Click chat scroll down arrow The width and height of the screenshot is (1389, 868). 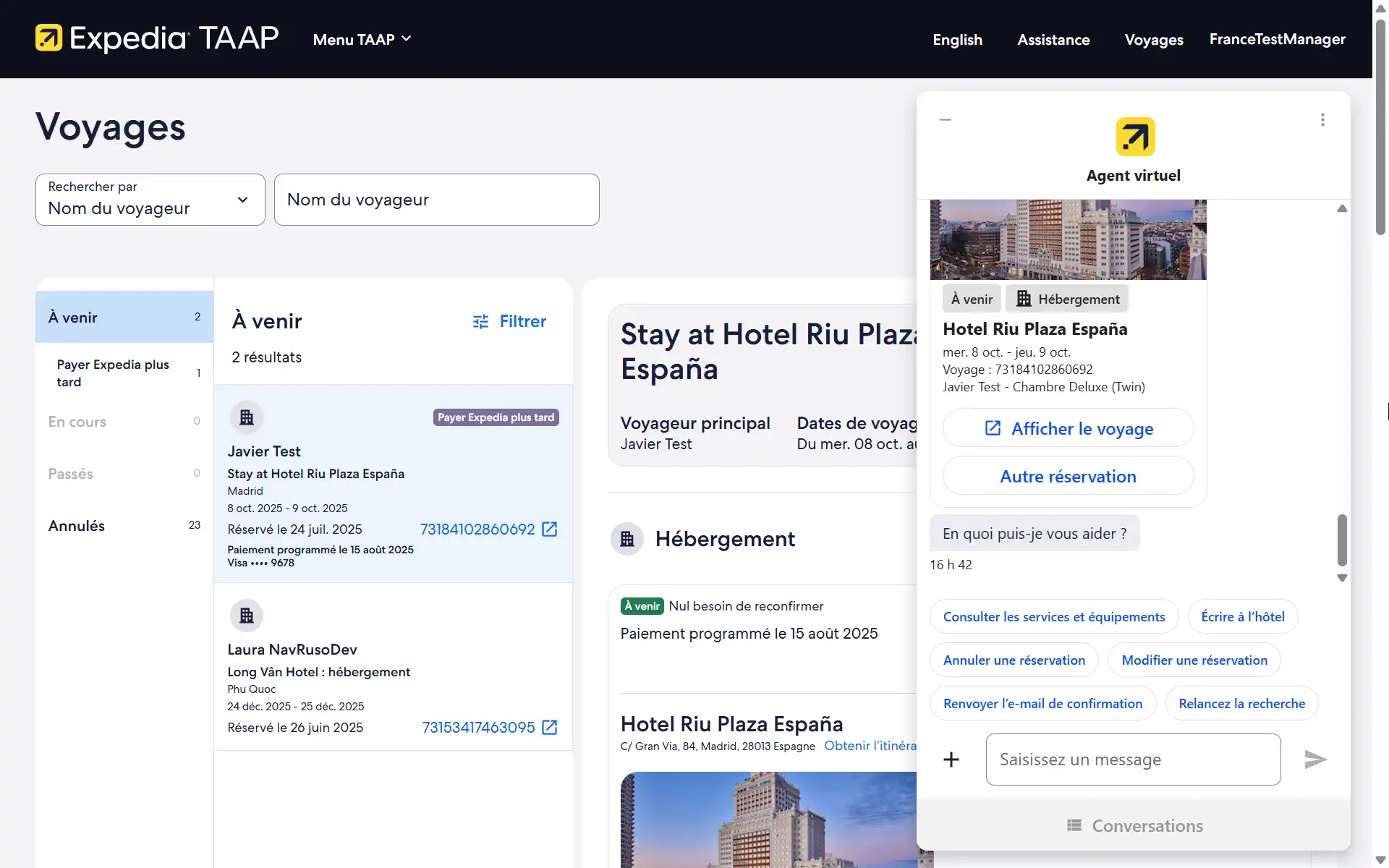[x=1342, y=578]
